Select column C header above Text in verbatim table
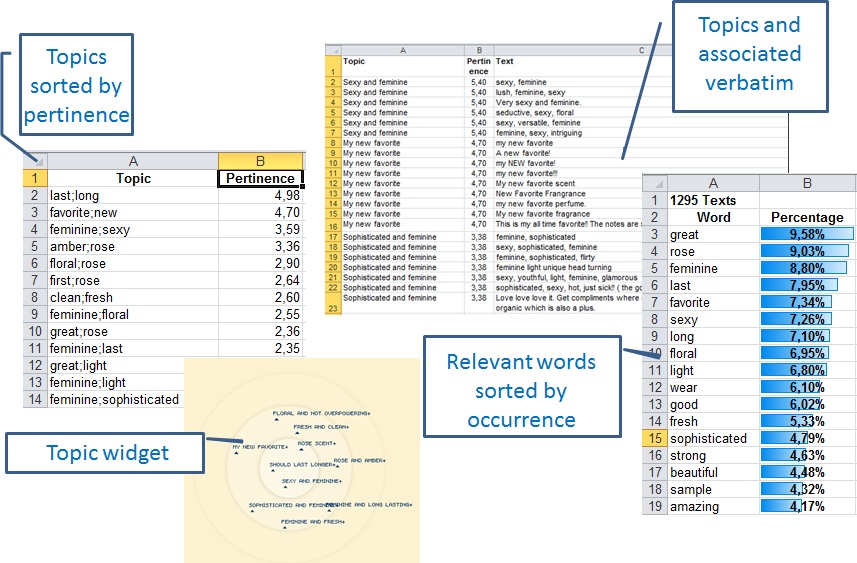The height and width of the screenshot is (563, 857). (x=641, y=50)
